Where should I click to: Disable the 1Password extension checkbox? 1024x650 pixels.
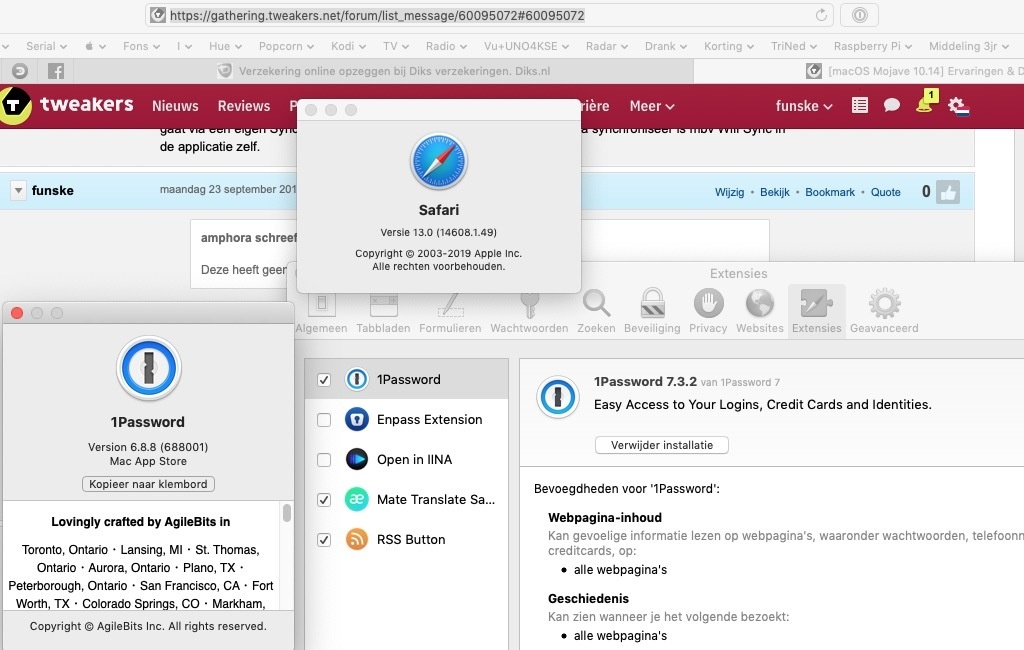coord(324,380)
